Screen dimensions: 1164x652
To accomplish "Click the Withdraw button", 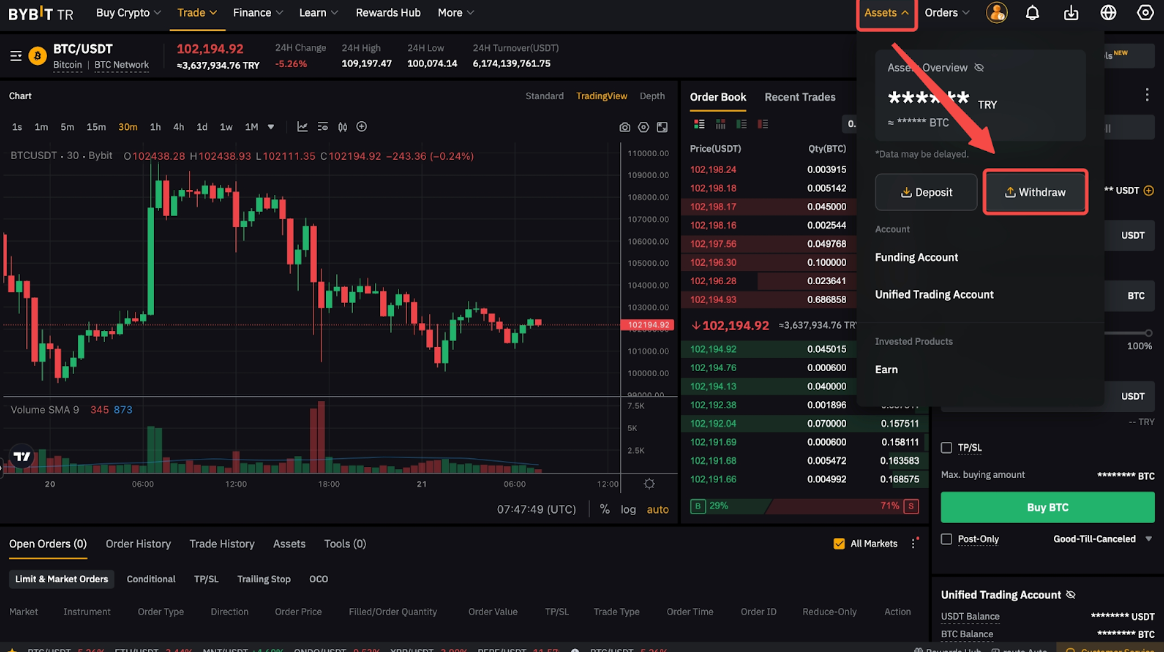I will 1035,192.
